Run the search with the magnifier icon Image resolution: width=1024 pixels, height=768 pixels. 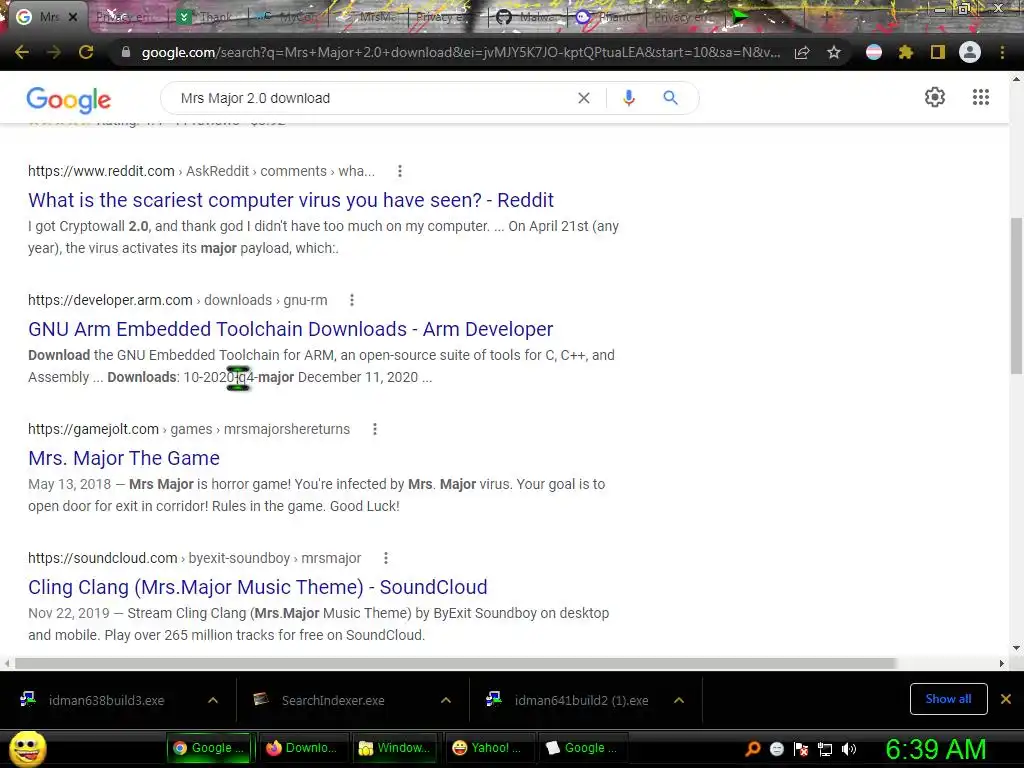tap(671, 98)
